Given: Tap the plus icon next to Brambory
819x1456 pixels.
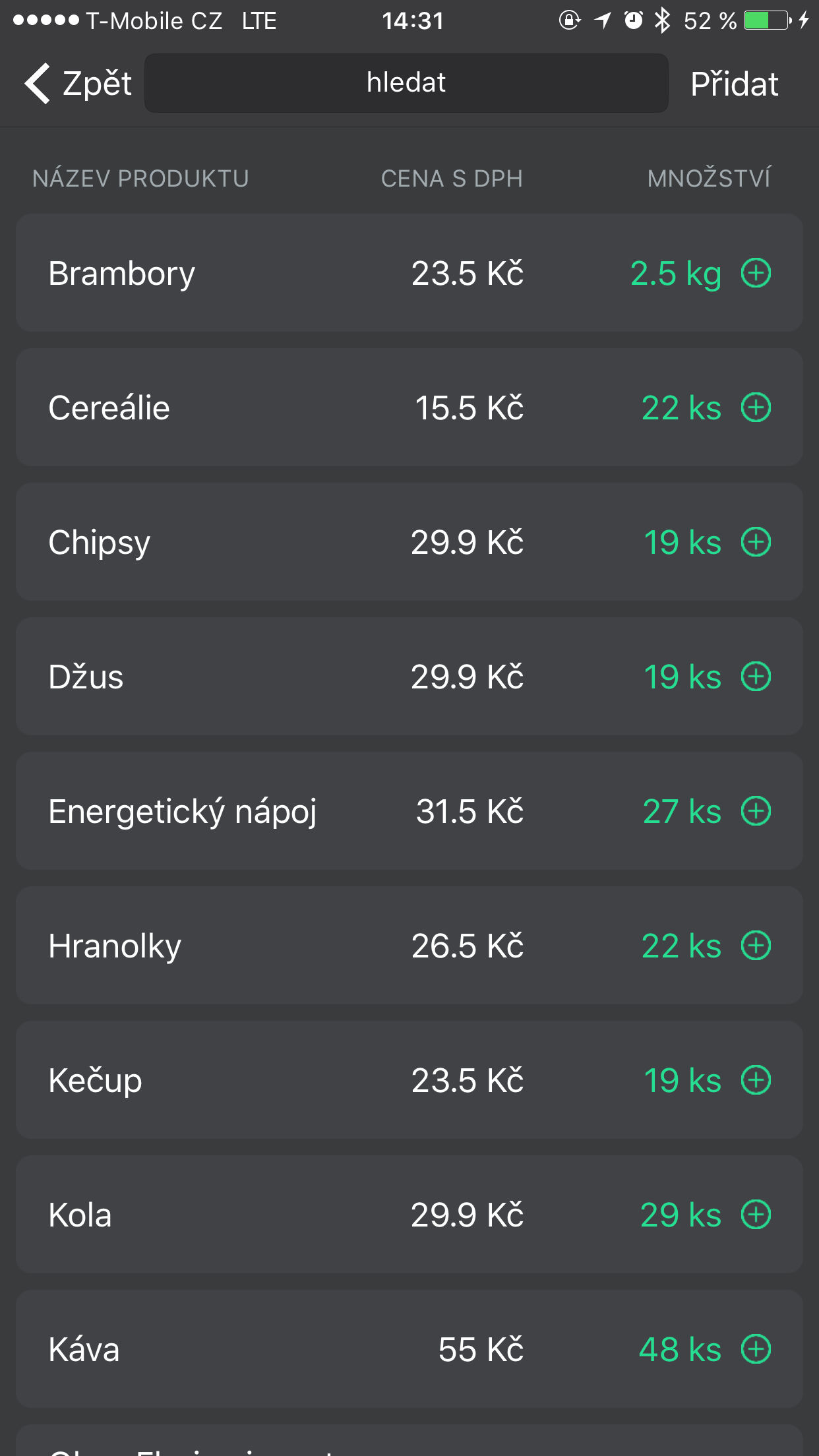Looking at the screenshot, I should click(756, 273).
